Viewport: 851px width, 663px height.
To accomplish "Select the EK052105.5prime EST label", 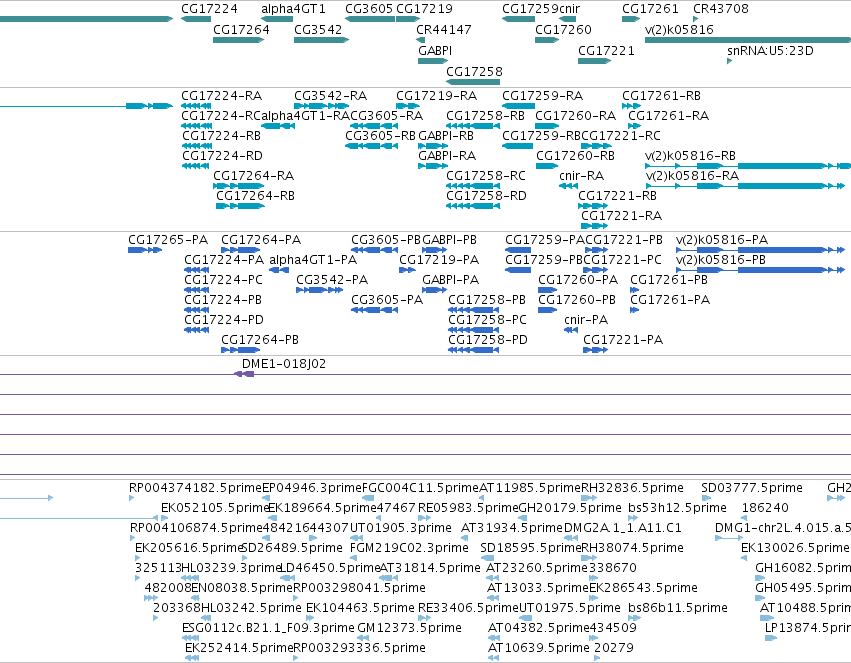I will [x=214, y=508].
